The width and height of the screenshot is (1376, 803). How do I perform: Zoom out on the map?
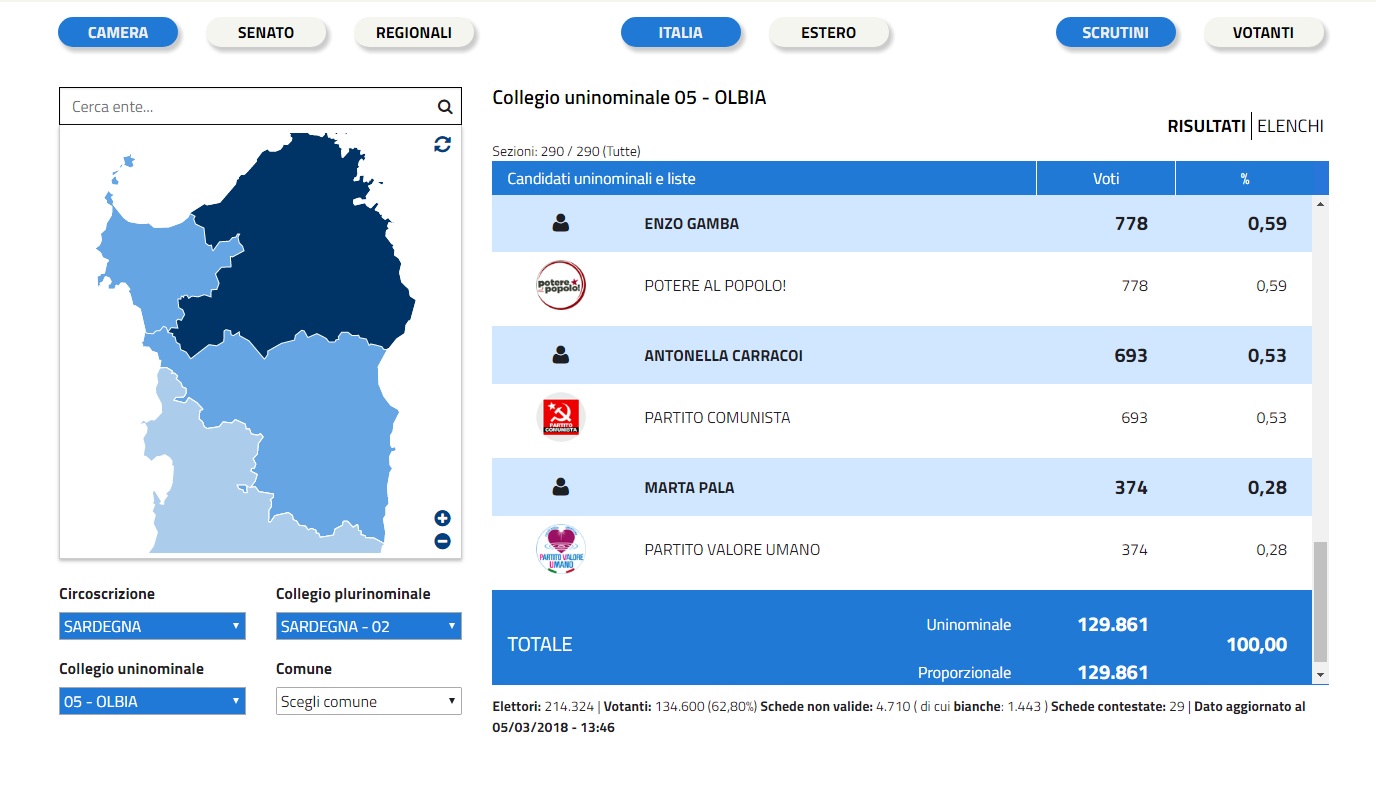pos(442,541)
